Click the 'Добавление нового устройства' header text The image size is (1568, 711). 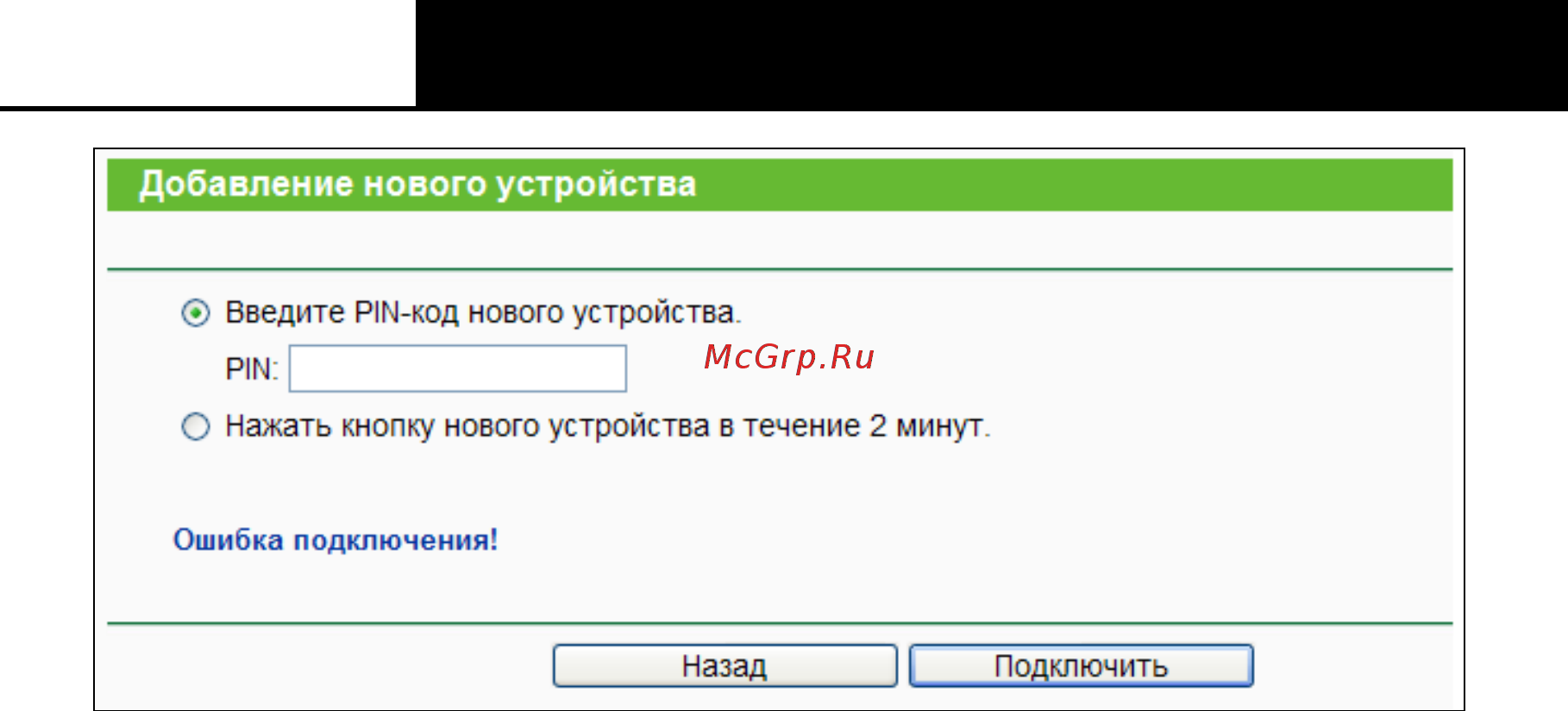[x=417, y=185]
